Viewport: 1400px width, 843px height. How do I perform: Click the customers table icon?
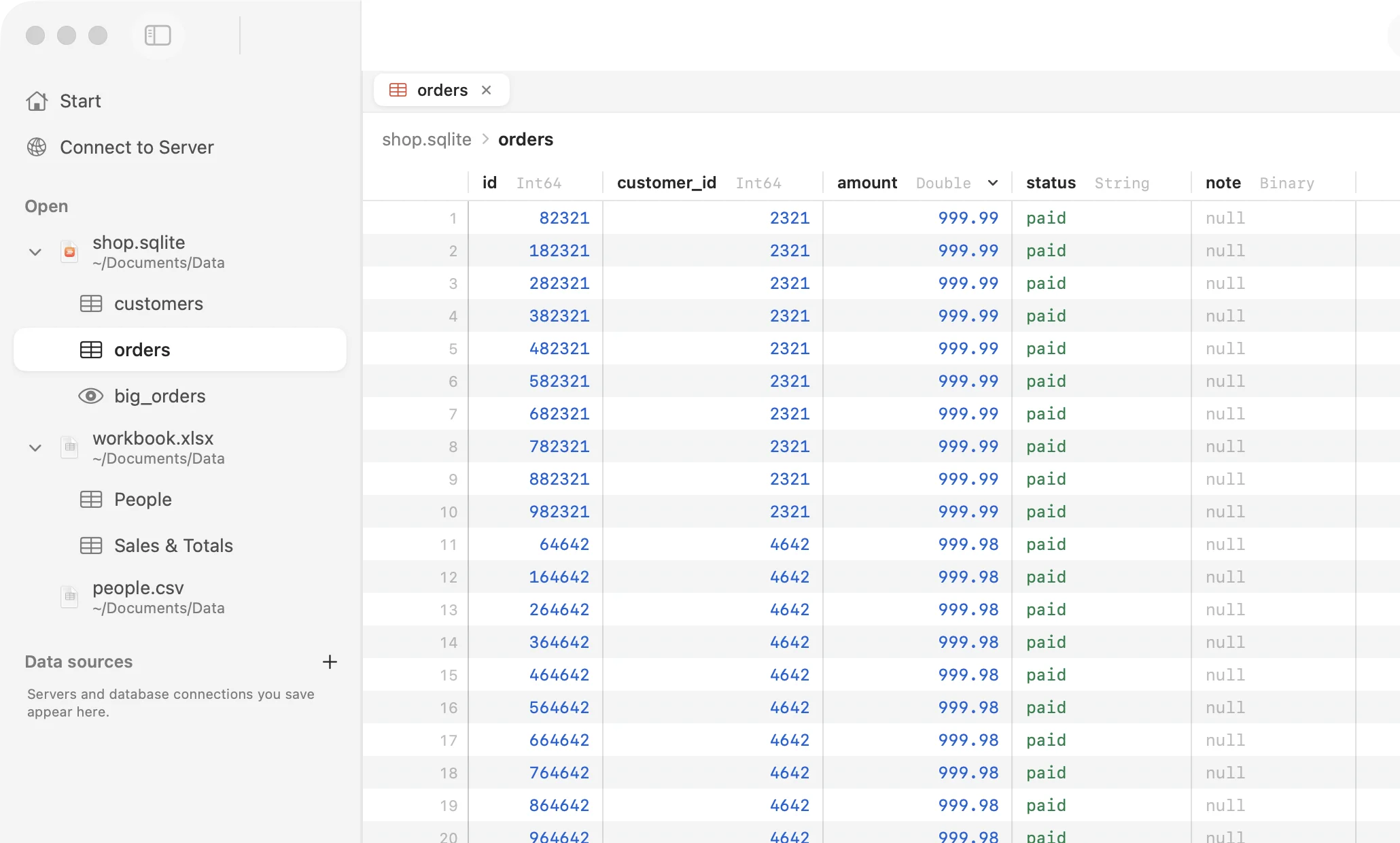91,304
